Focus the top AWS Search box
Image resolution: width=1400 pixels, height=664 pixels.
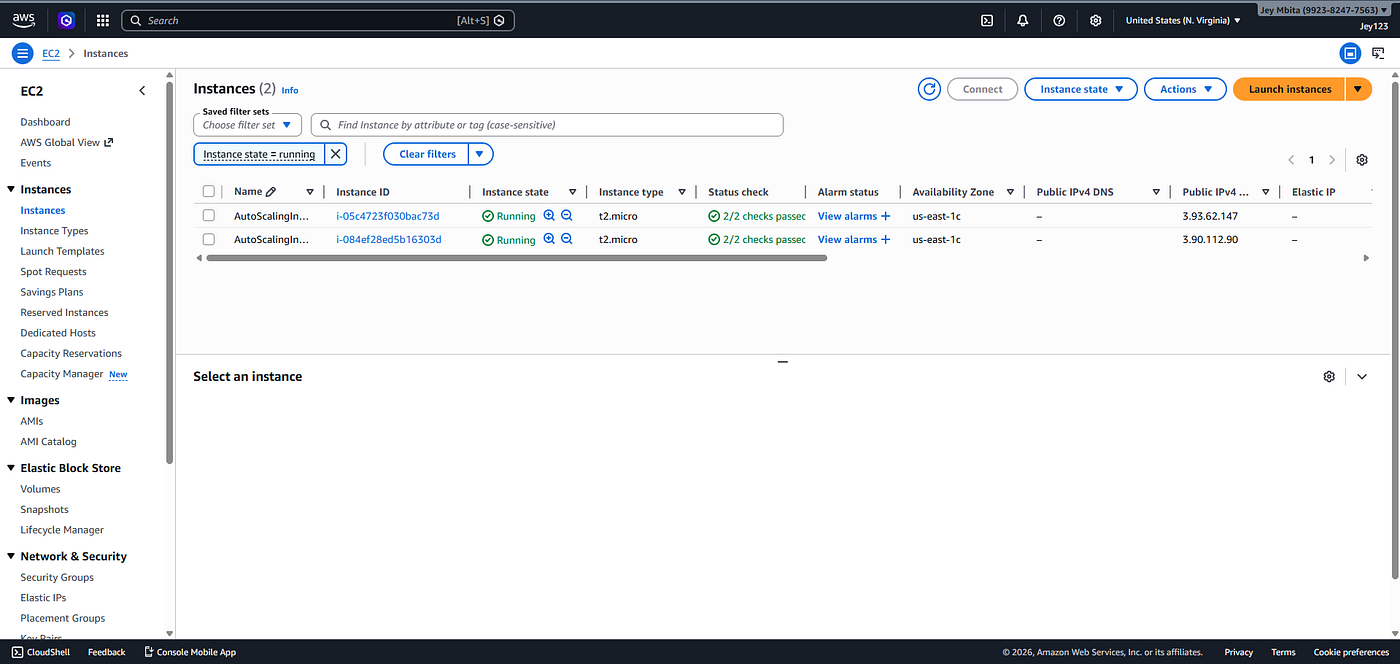click(x=318, y=20)
